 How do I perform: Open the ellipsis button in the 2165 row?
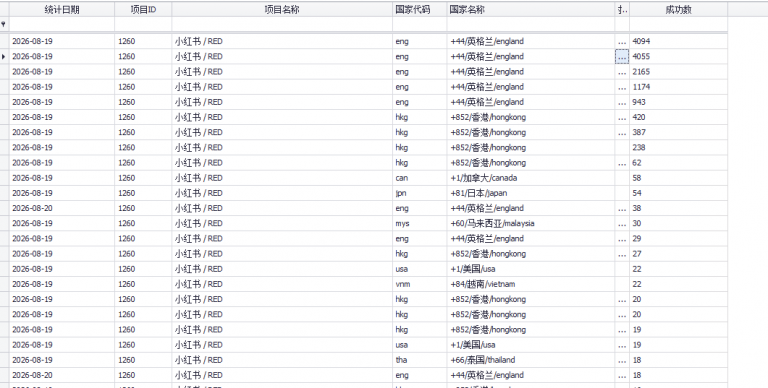pyautogui.click(x=623, y=72)
